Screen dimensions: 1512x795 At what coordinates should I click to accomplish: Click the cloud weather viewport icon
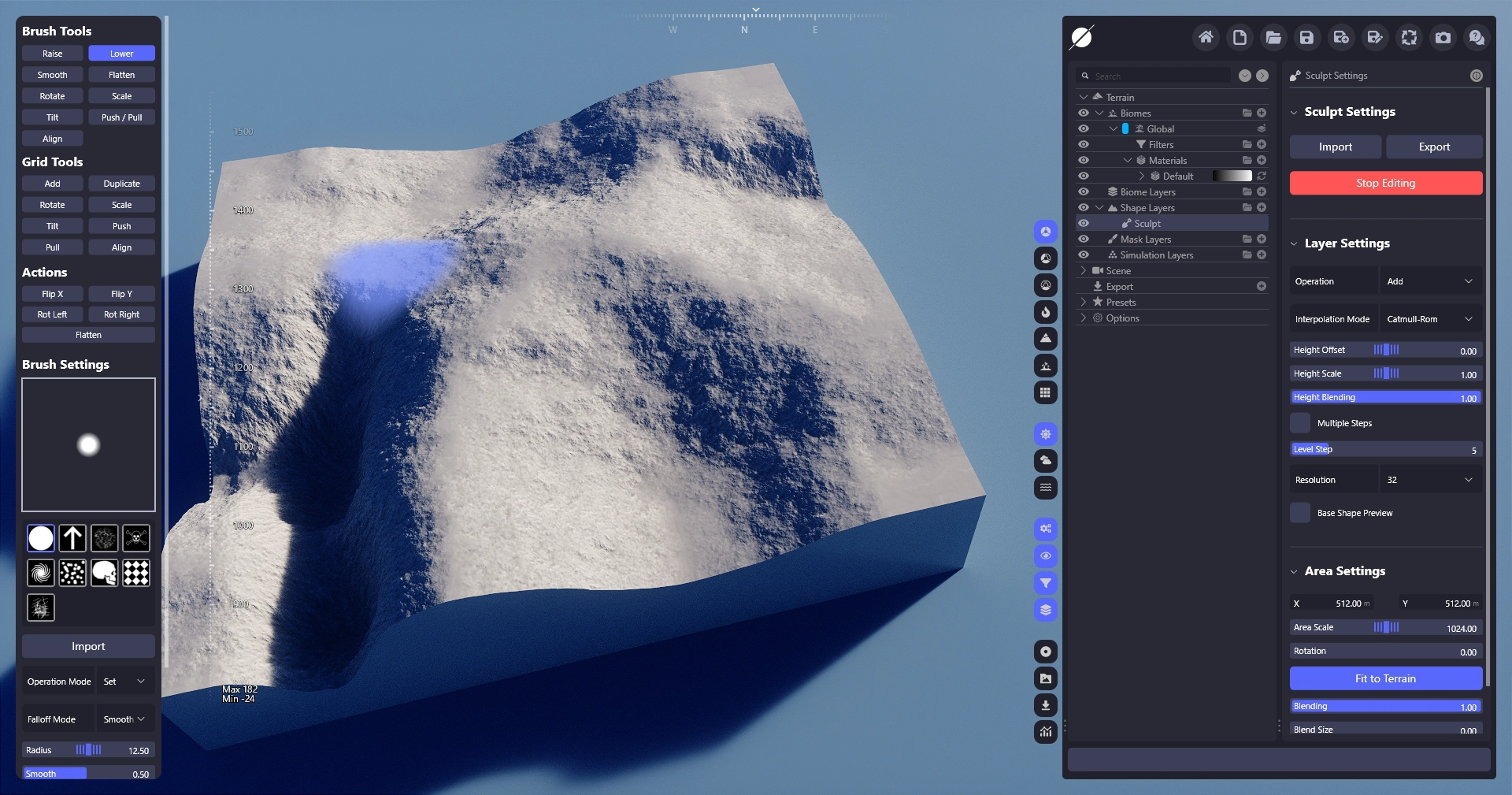[x=1045, y=461]
